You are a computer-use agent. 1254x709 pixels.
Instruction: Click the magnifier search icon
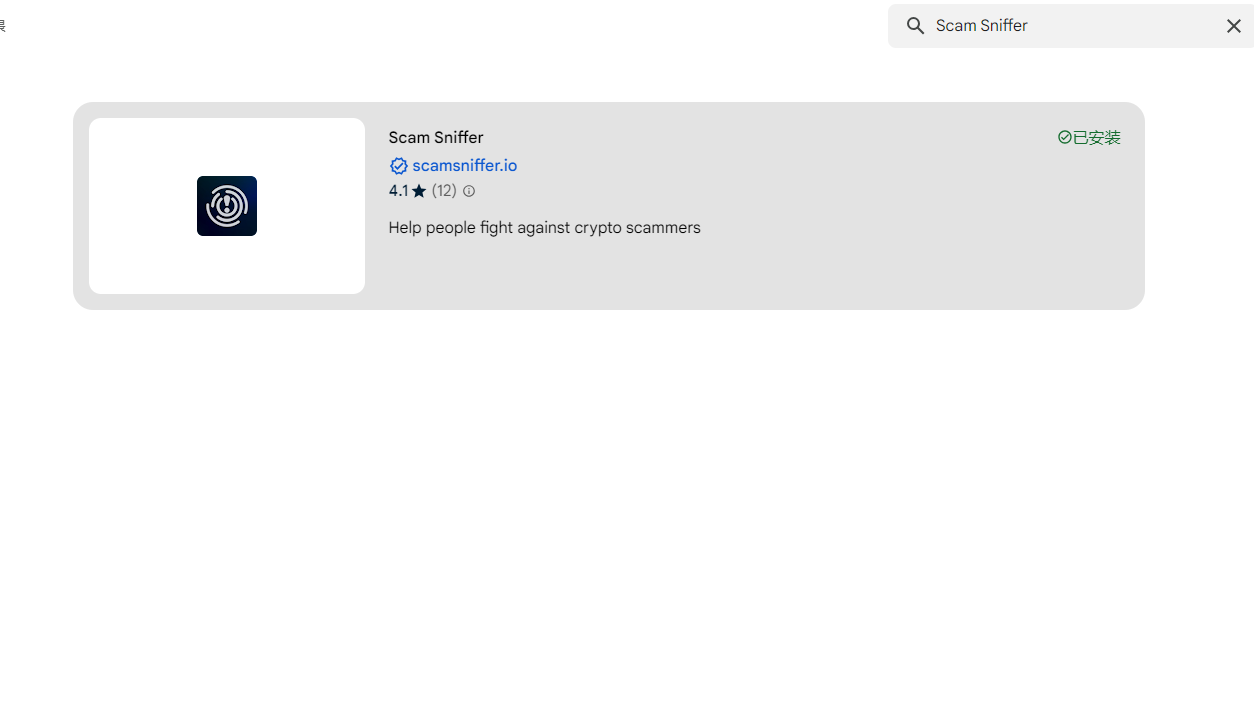pyautogui.click(x=915, y=26)
